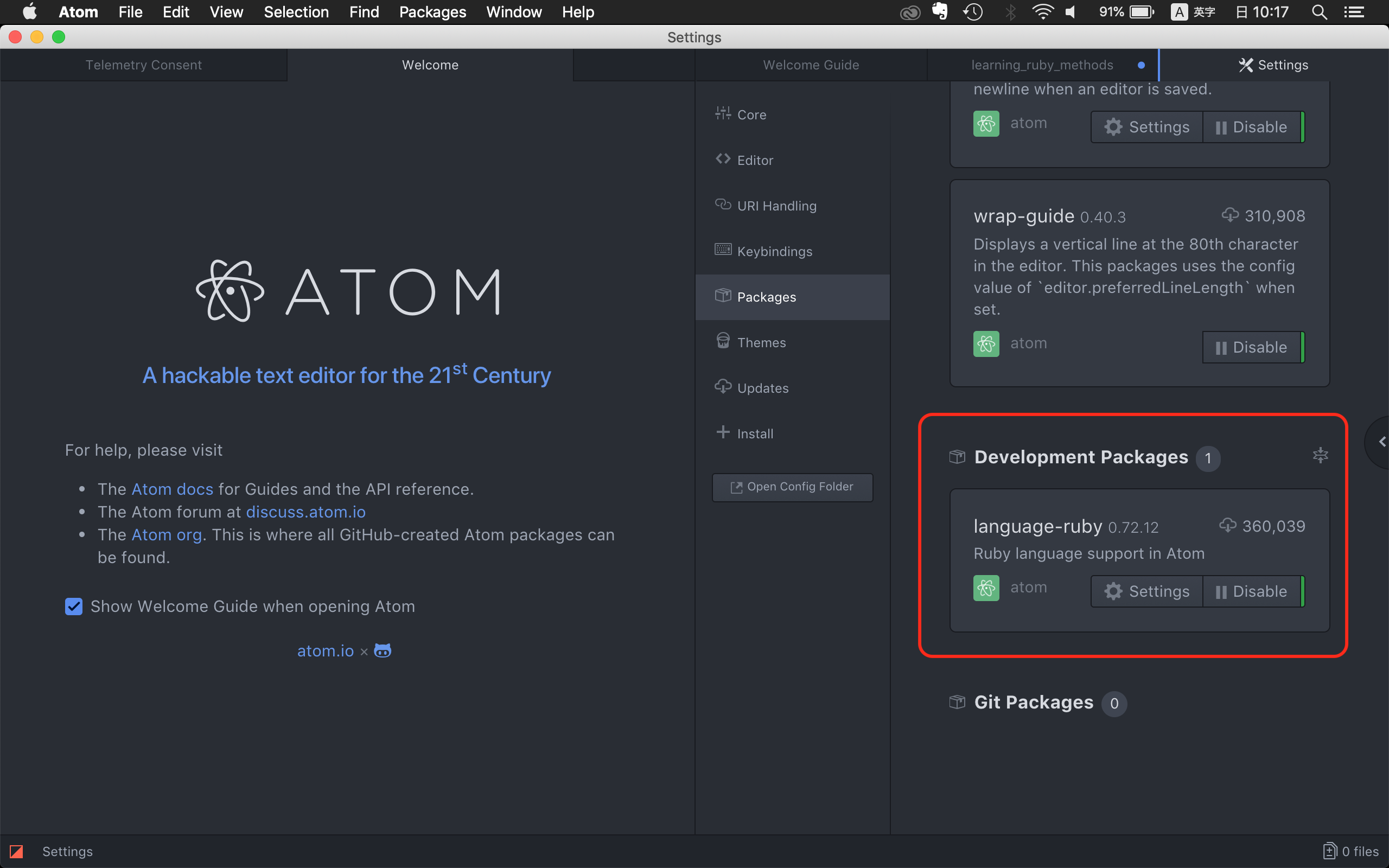Click the GitHub octocat icon near atom.io

(x=383, y=650)
